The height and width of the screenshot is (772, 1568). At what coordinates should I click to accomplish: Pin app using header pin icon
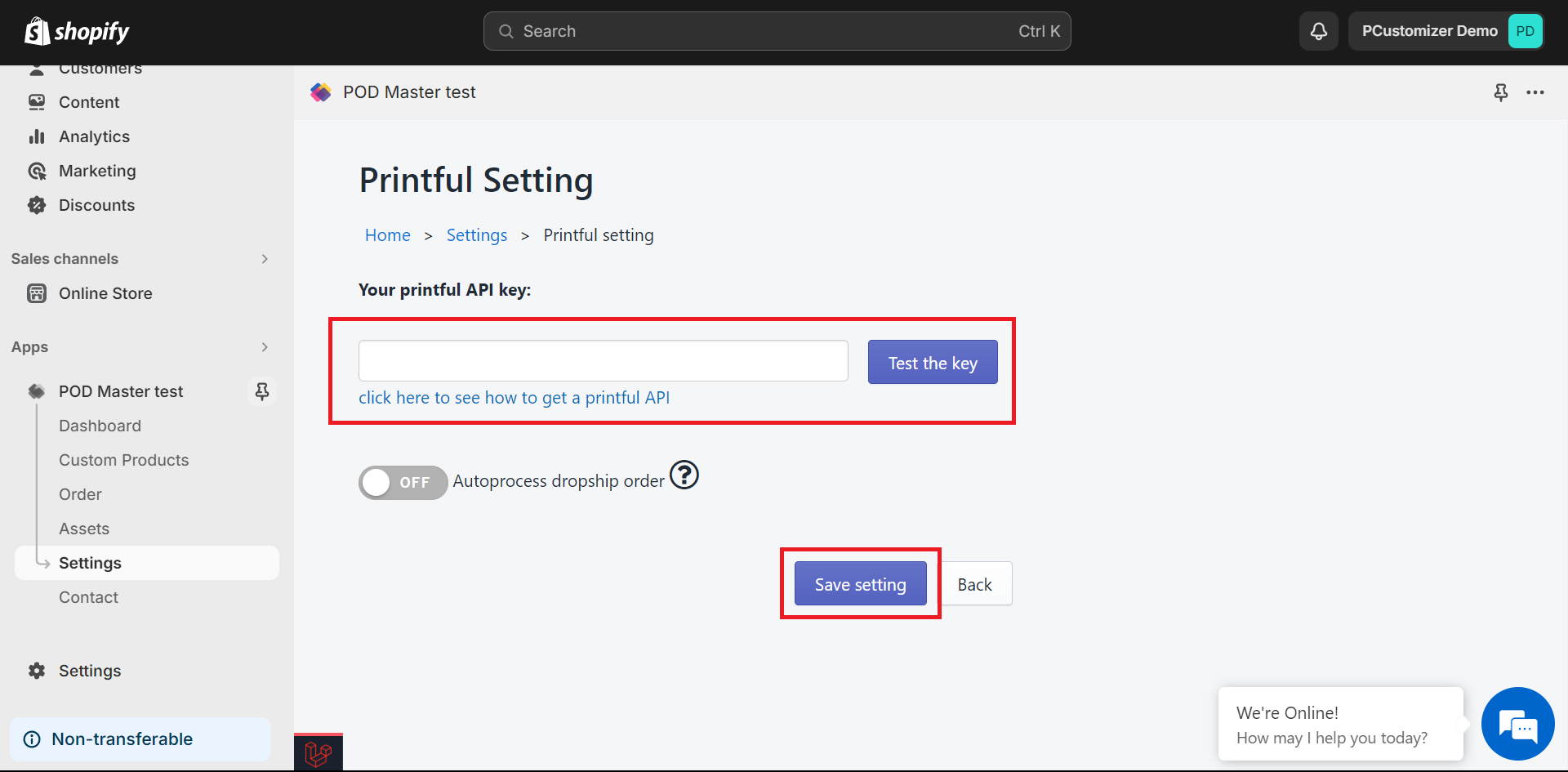point(1501,92)
